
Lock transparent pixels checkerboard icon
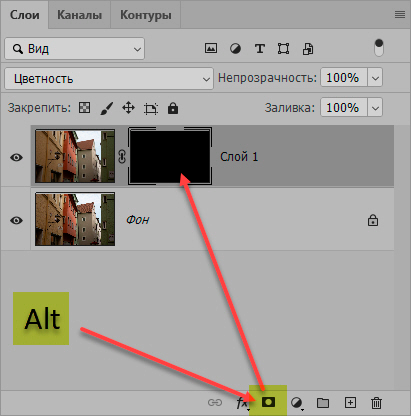(84, 108)
